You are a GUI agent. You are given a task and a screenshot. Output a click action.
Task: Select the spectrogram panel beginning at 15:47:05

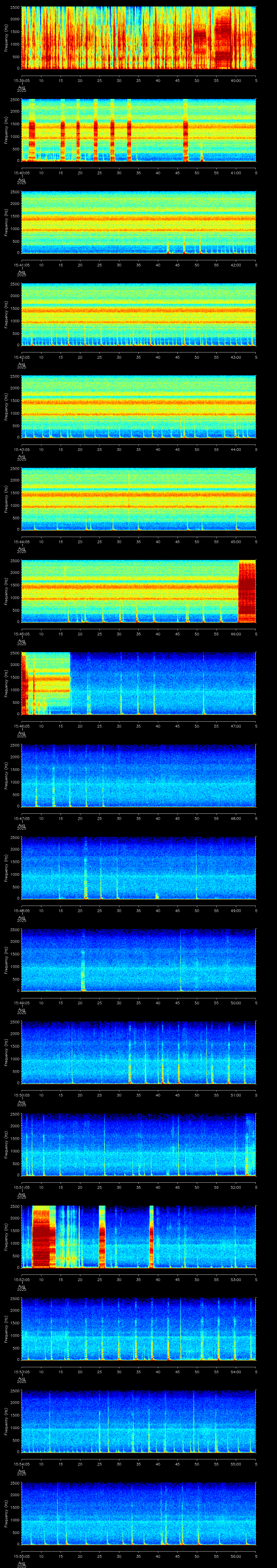[x=139, y=775]
